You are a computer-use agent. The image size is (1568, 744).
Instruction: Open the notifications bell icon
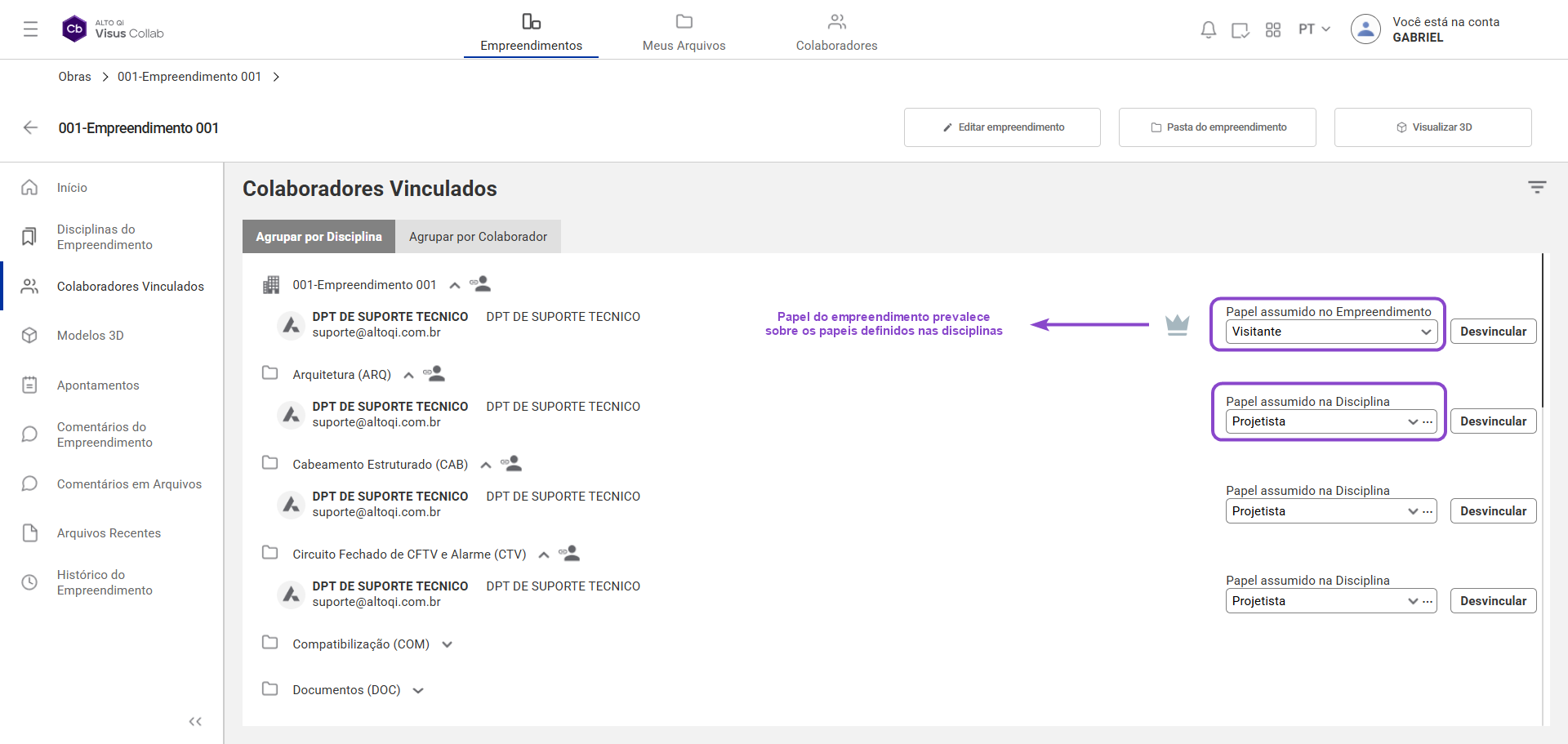[1208, 30]
